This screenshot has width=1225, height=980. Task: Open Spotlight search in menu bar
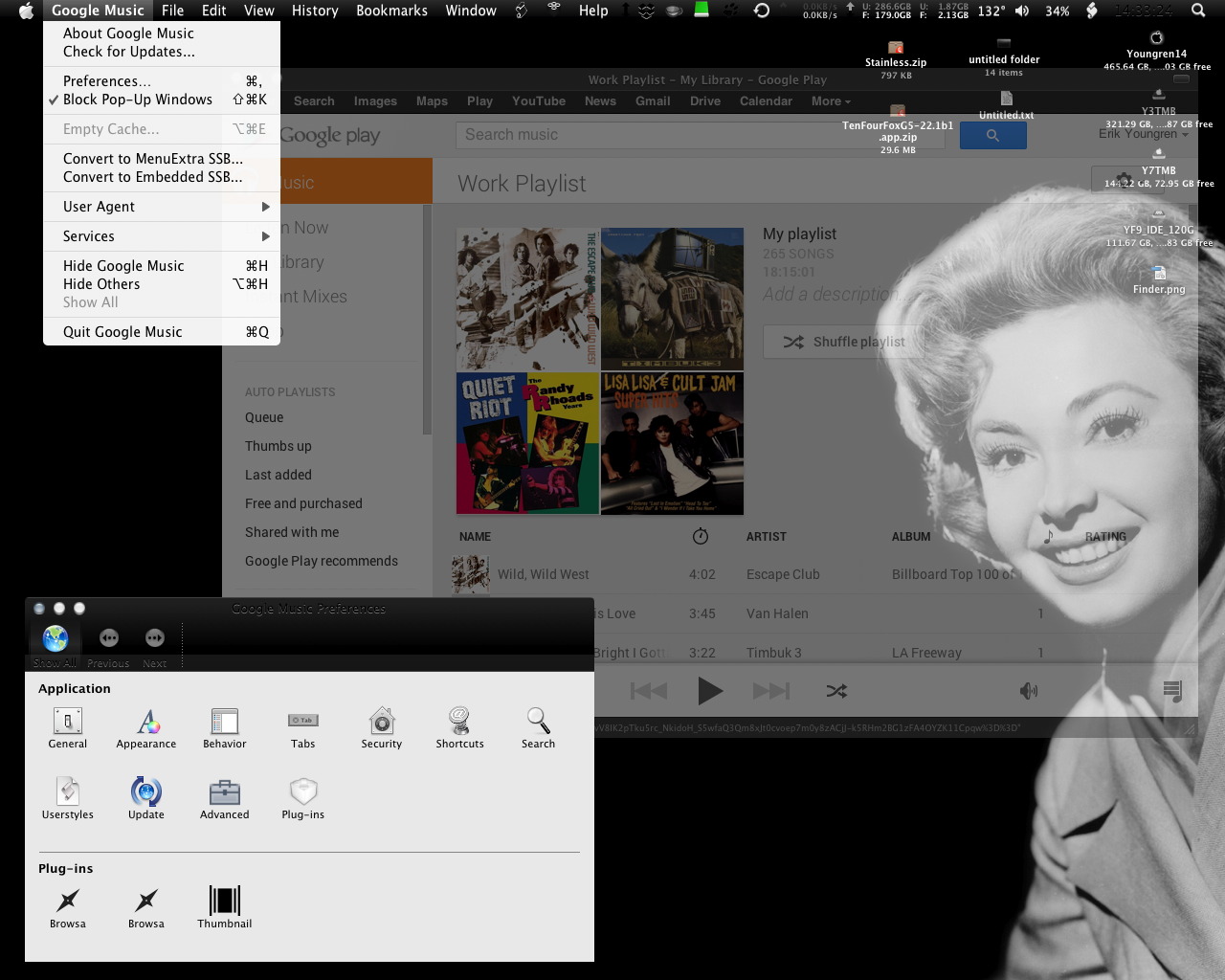click(x=1198, y=11)
